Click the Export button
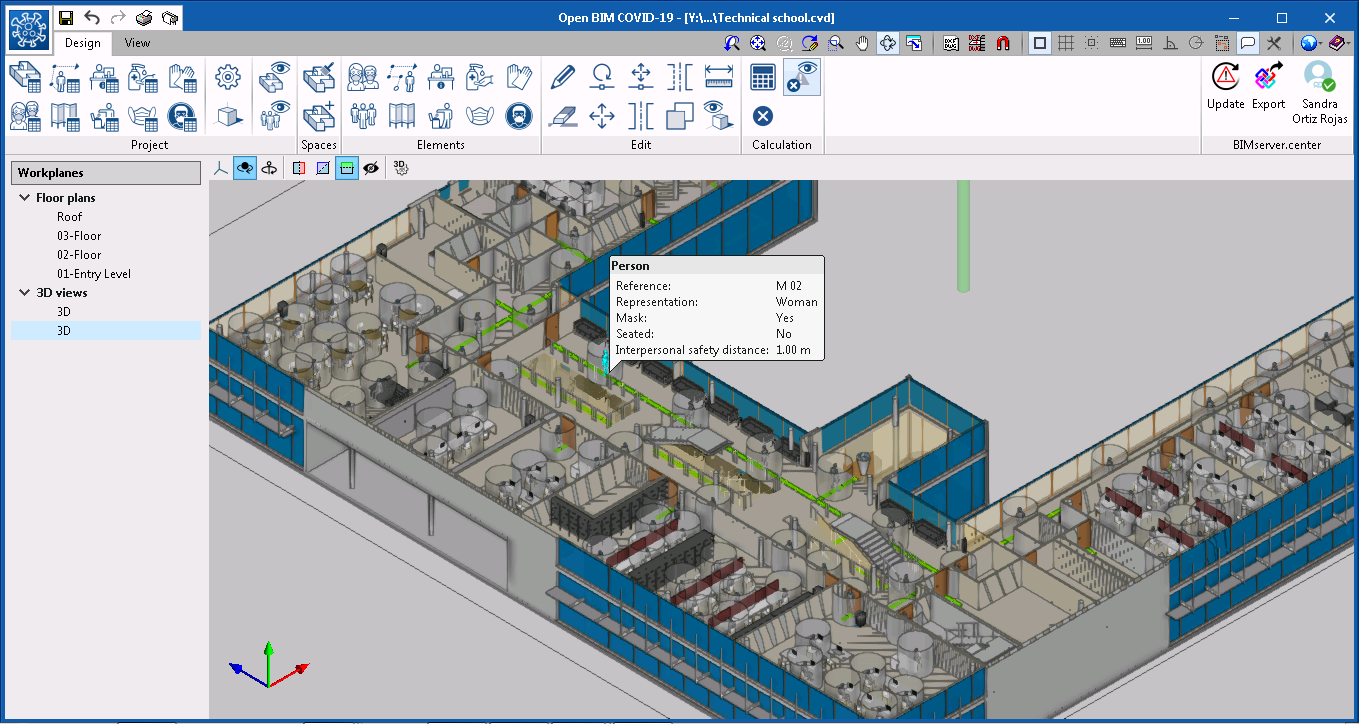 [1267, 87]
